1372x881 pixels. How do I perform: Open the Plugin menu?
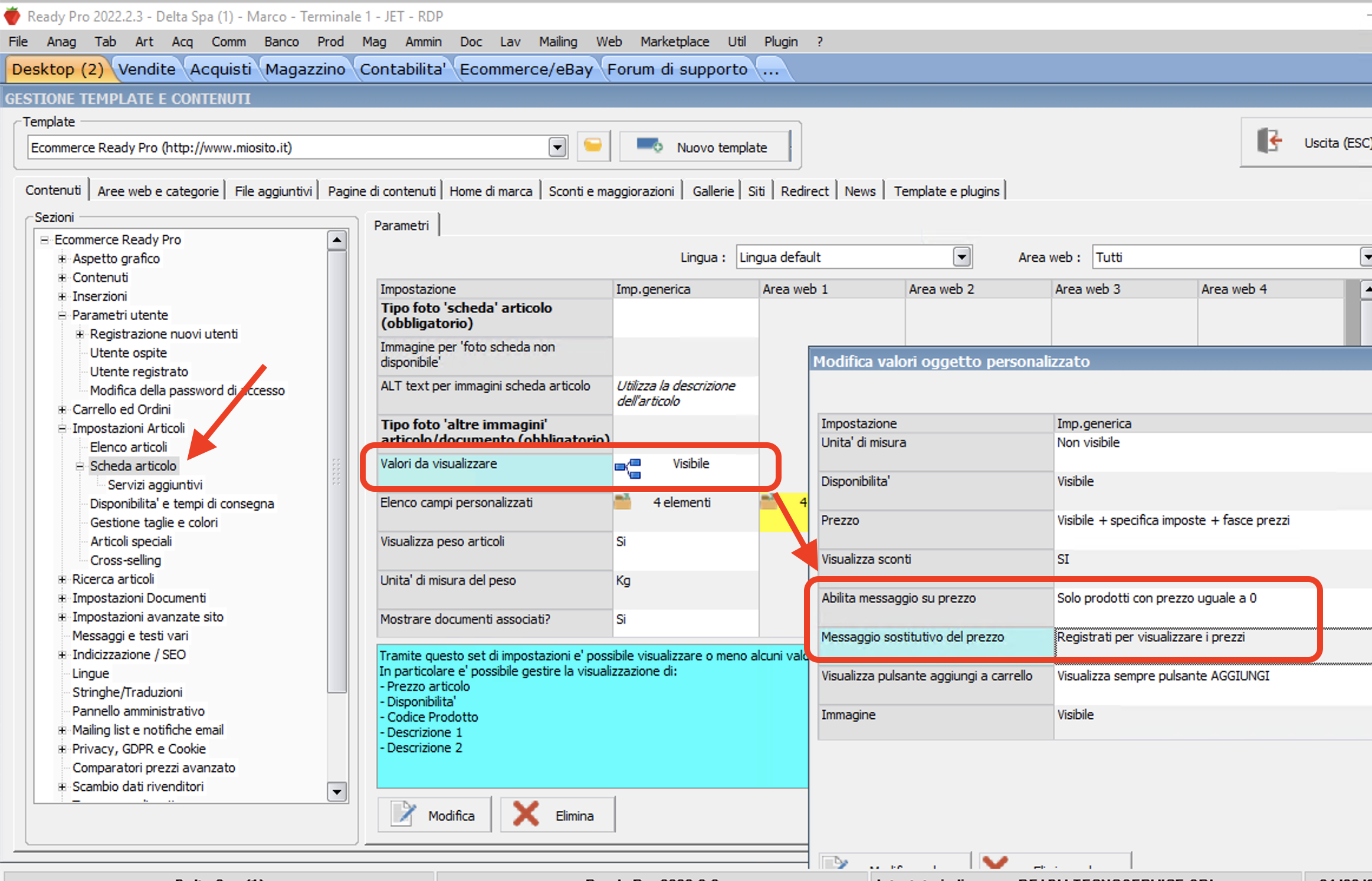[x=780, y=41]
